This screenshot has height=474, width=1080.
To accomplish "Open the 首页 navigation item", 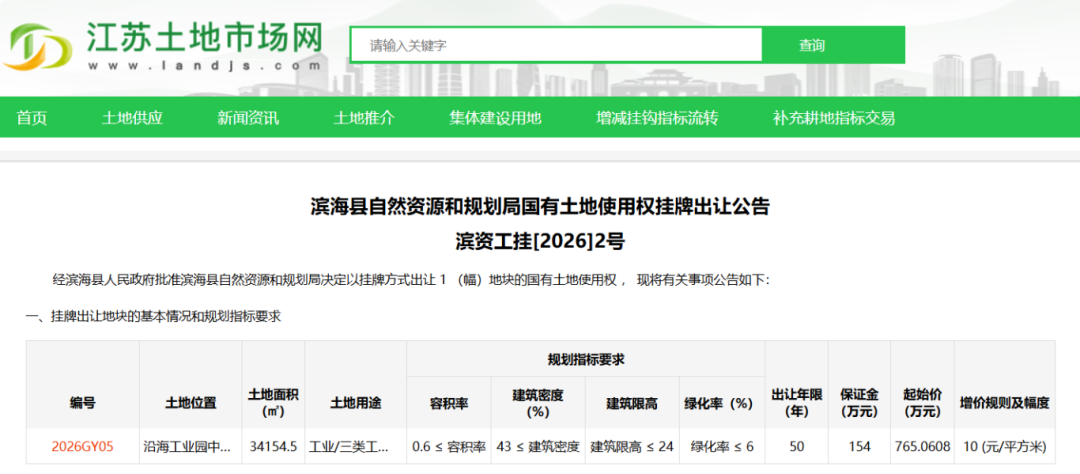I will tap(31, 118).
